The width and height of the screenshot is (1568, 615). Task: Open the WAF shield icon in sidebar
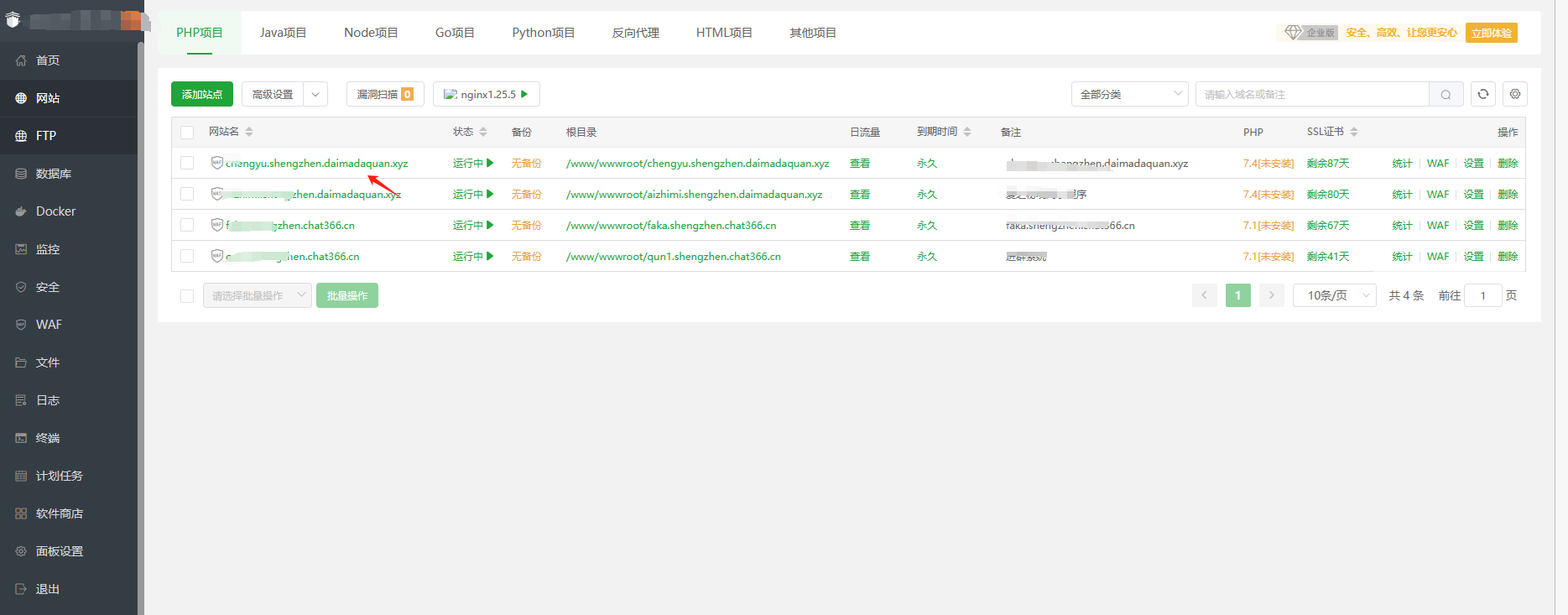tap(21, 325)
